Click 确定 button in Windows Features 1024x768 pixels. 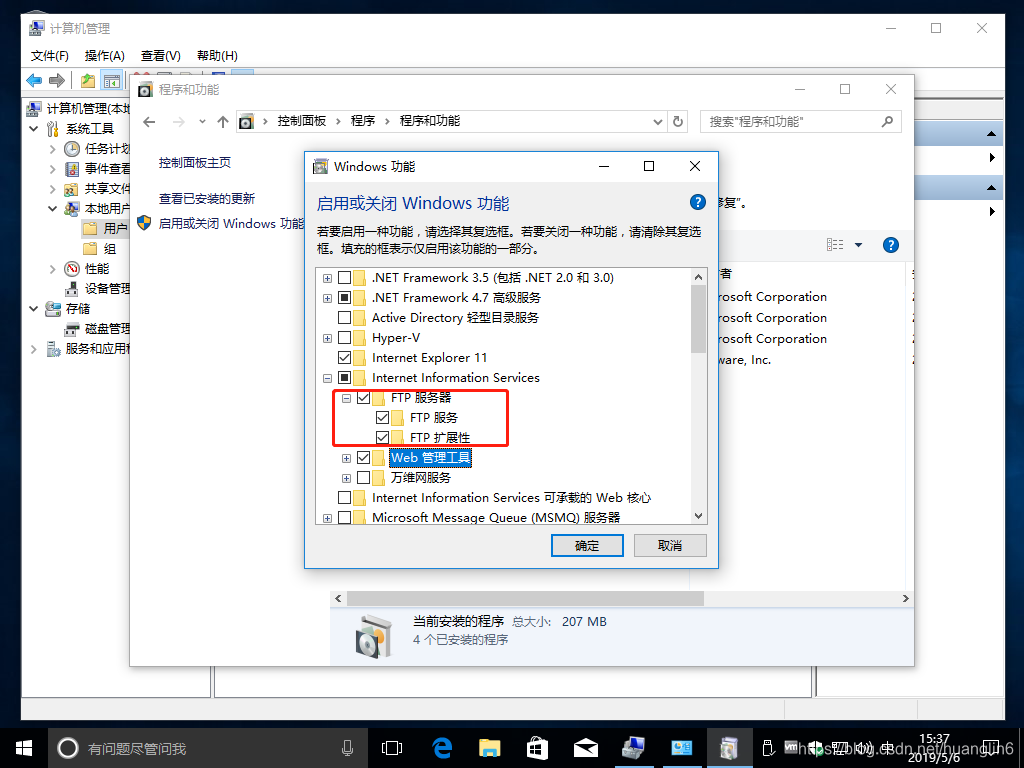[x=587, y=545]
